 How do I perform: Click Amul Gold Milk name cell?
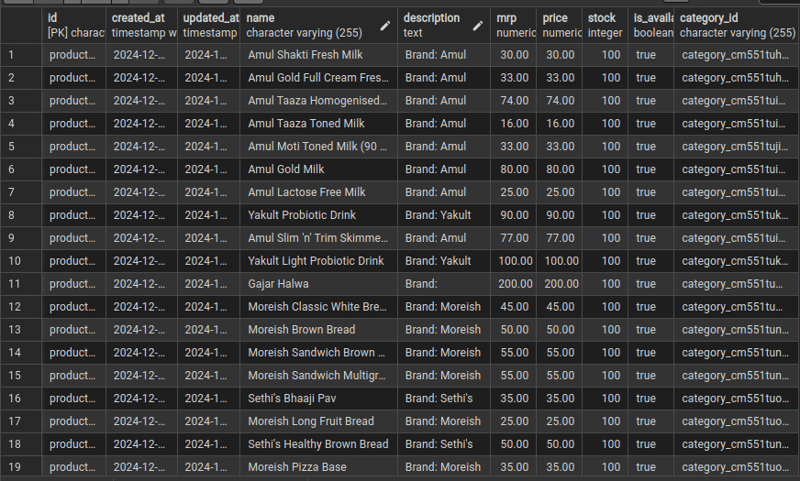click(318, 169)
